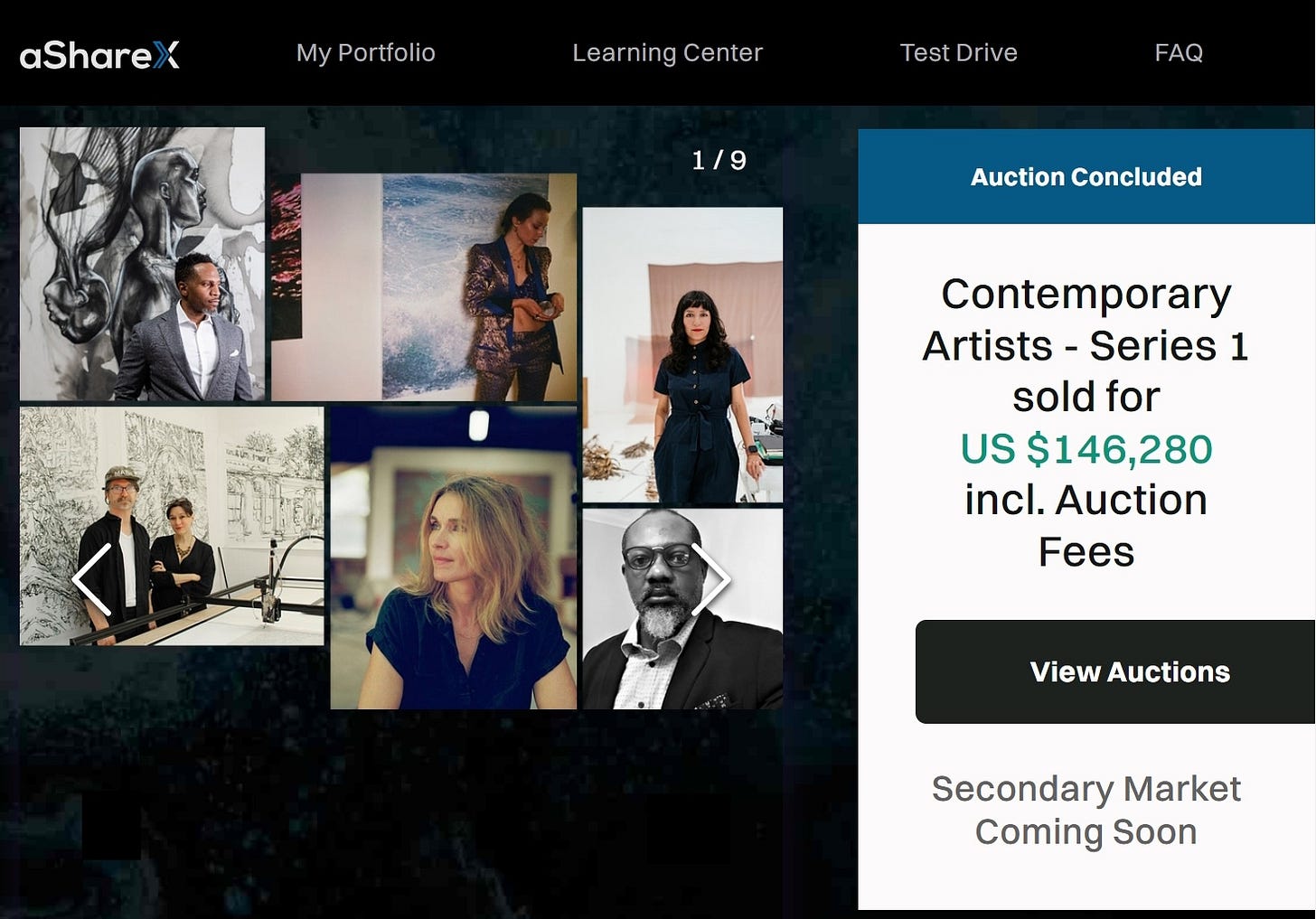
Task: Select the couple with drawing machine photo
Action: tap(172, 526)
